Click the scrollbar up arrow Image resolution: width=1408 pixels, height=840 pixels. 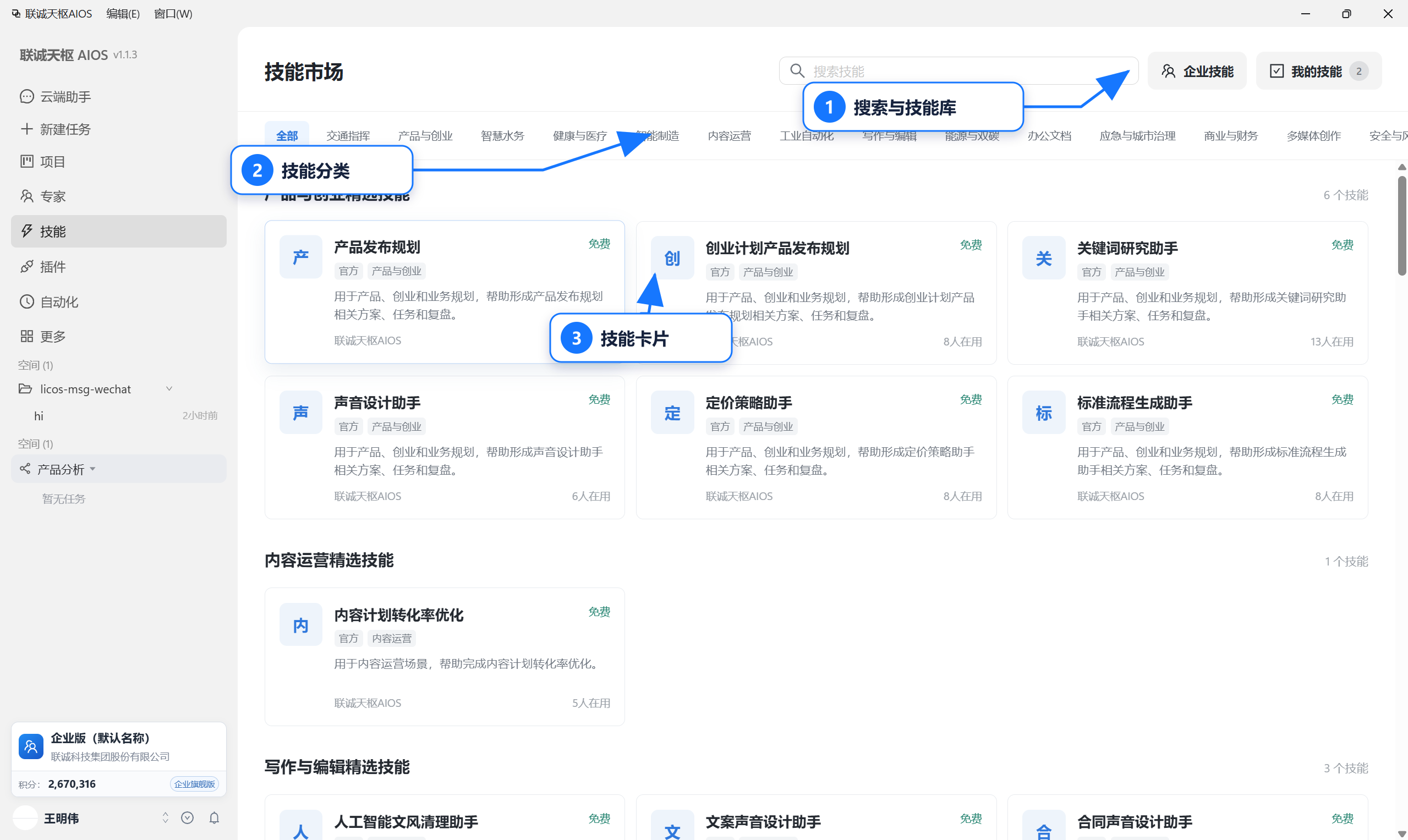coord(1402,167)
